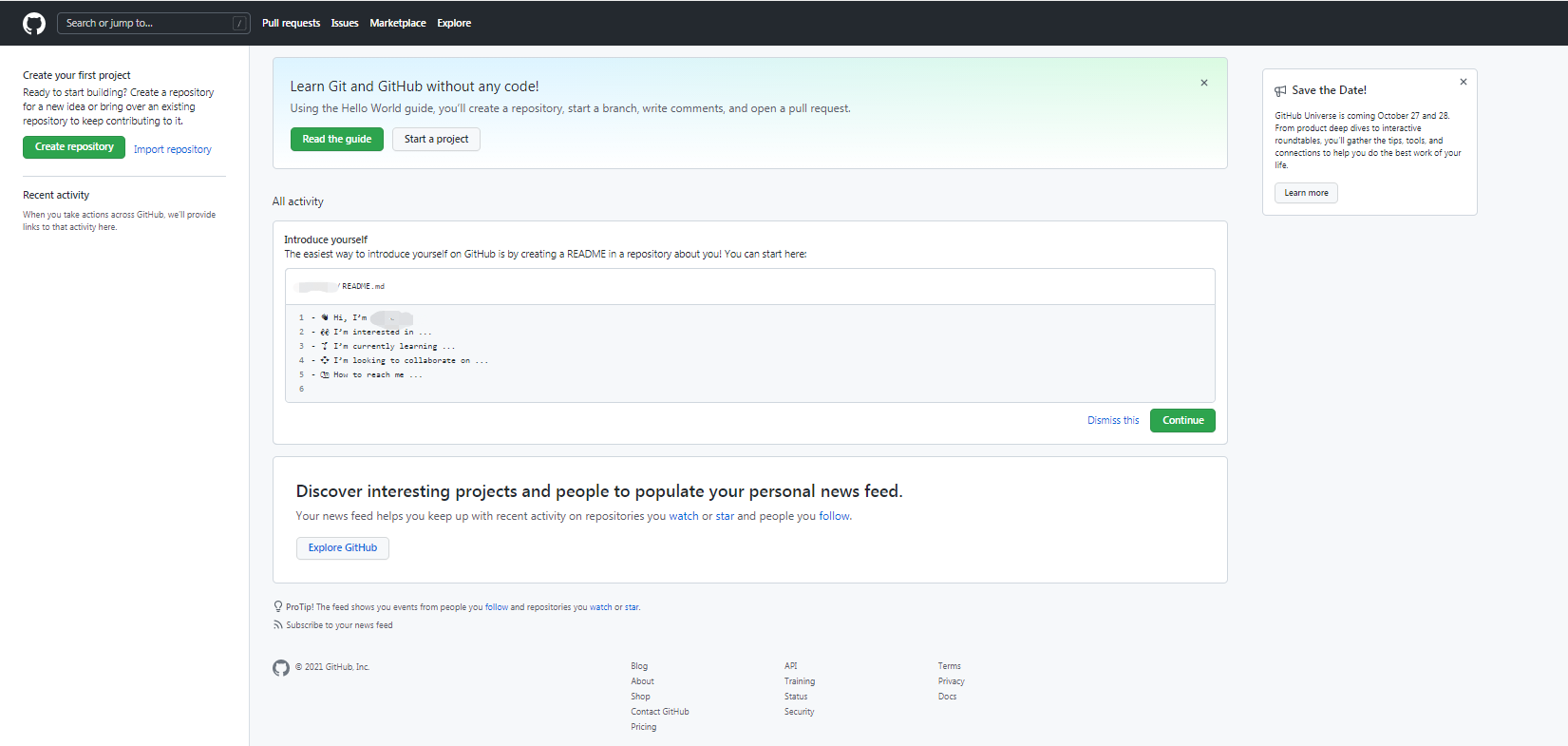Viewport: 1568px width, 746px height.
Task: Click the Create your first project heading
Action: click(x=77, y=75)
